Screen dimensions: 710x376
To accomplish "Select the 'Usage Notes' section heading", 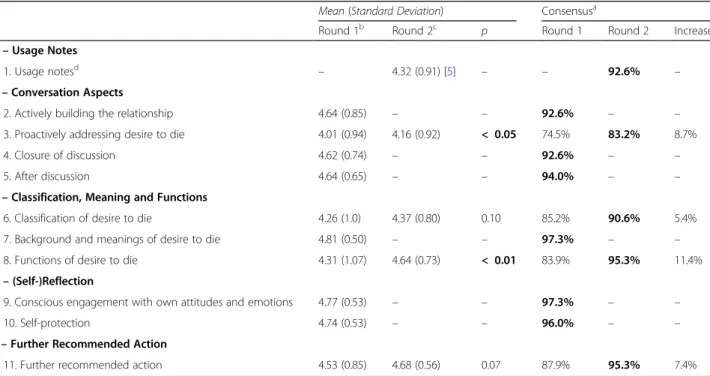I will [x=44, y=50].
